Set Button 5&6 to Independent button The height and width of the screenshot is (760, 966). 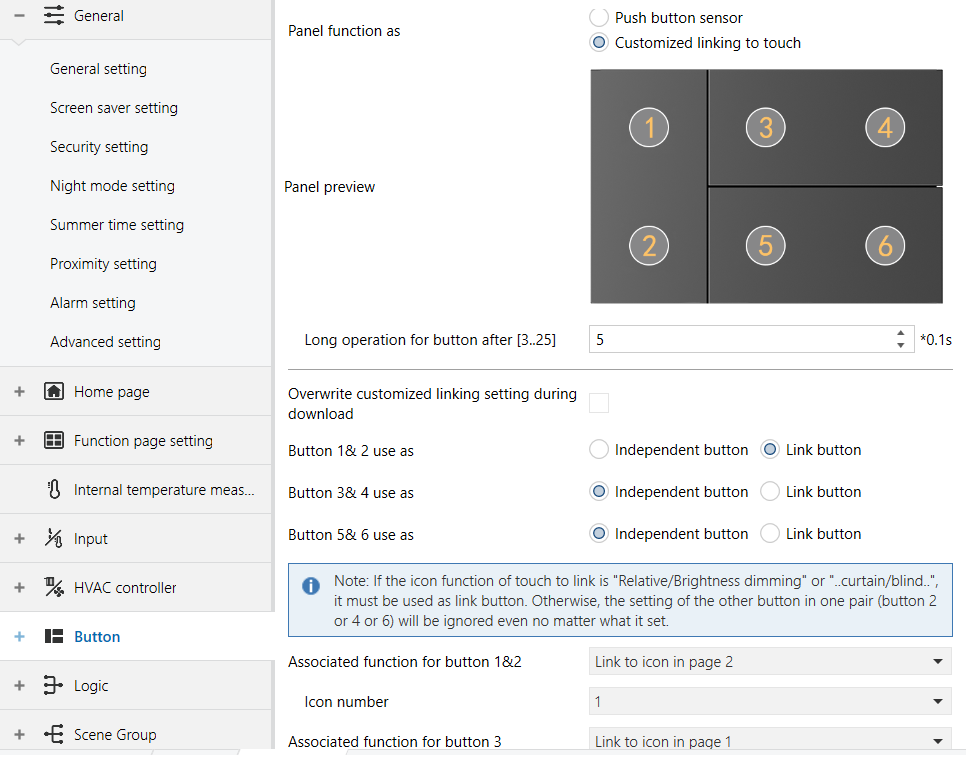click(599, 533)
